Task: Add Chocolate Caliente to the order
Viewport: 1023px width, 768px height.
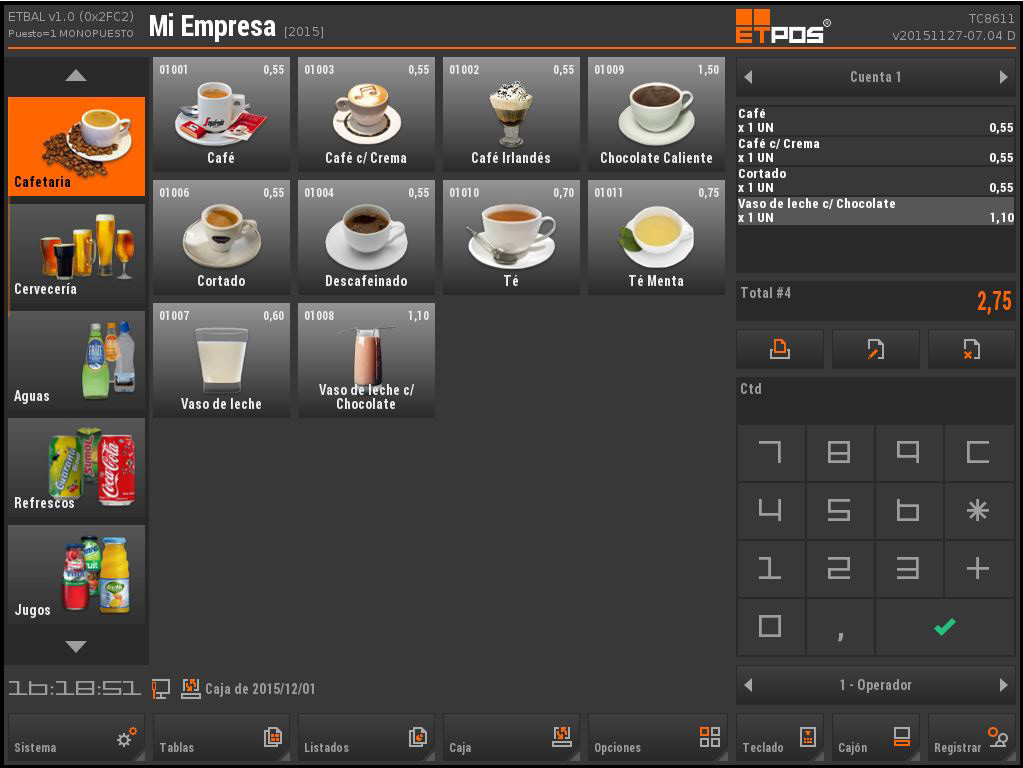Action: [x=656, y=115]
